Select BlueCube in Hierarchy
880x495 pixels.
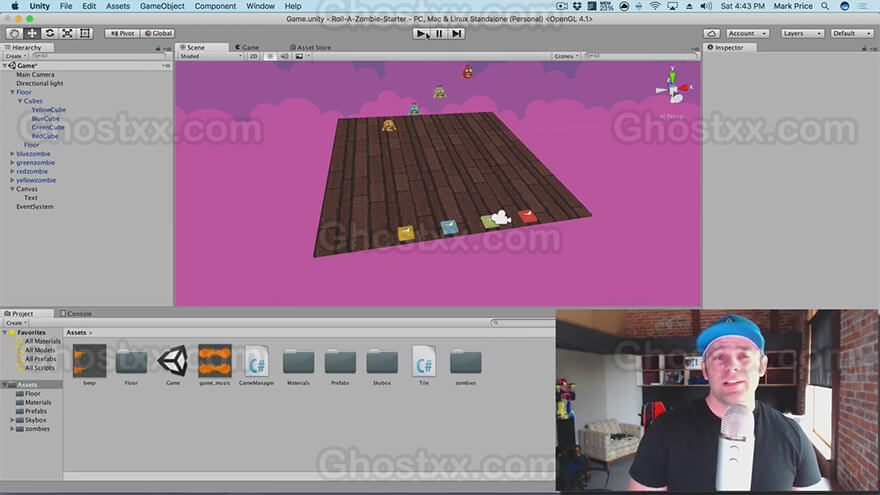pos(45,118)
